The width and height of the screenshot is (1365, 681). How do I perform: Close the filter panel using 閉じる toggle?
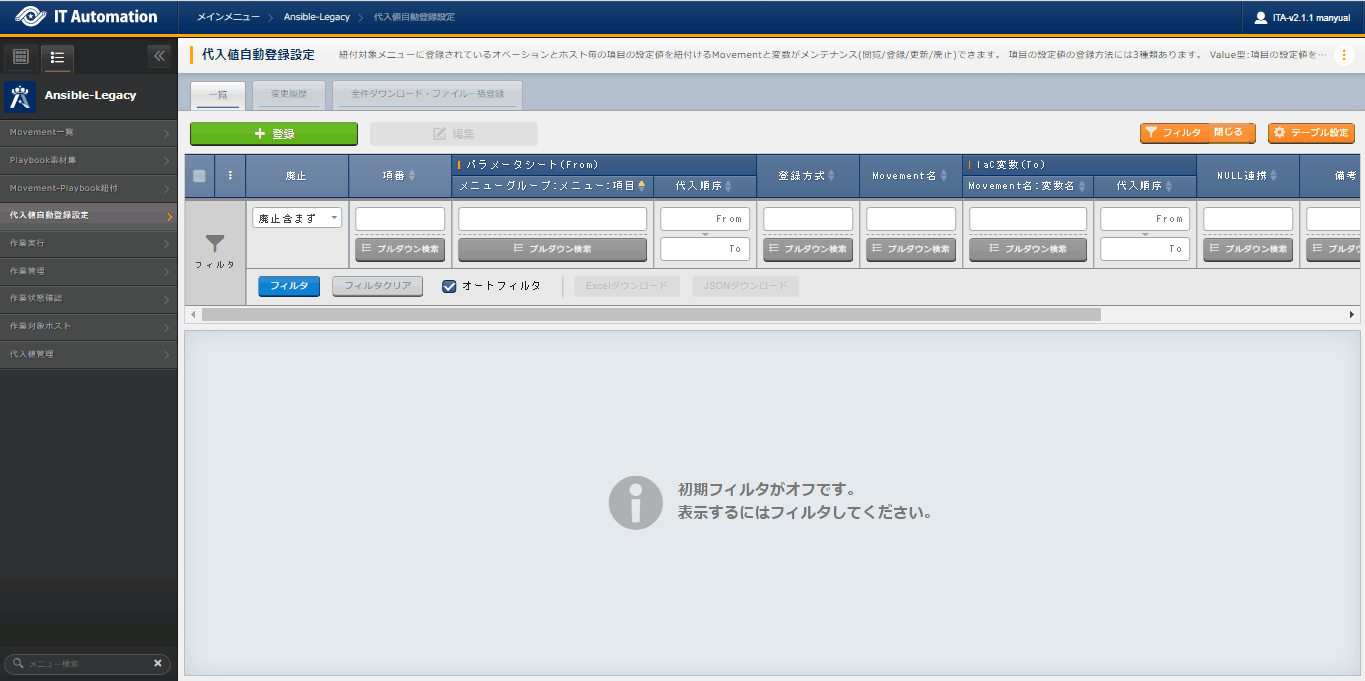click(x=1228, y=133)
